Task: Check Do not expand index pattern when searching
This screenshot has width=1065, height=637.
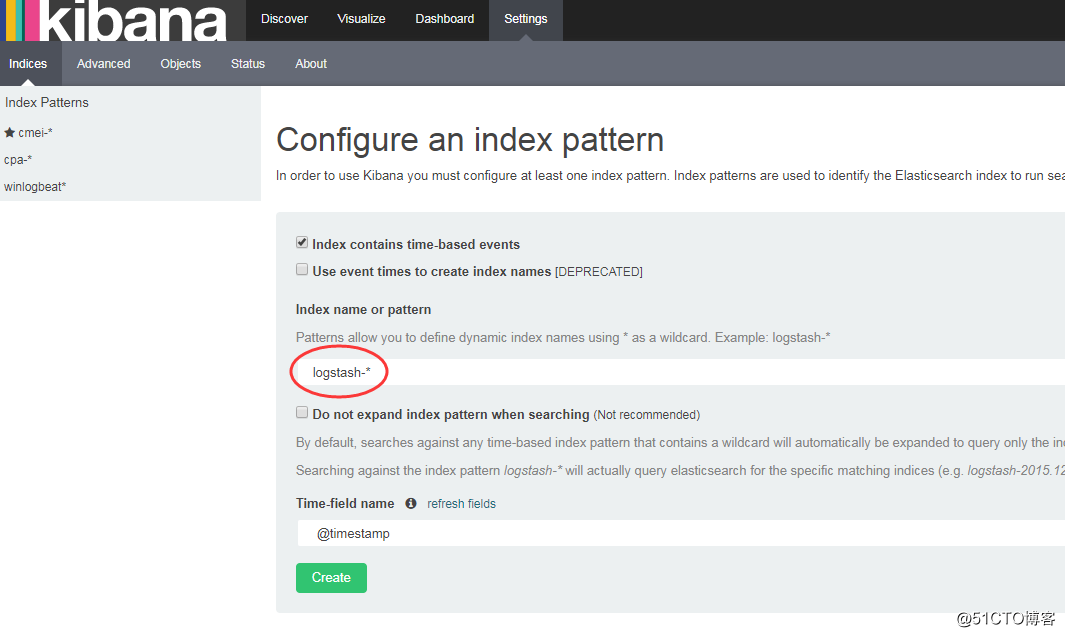Action: [x=302, y=412]
